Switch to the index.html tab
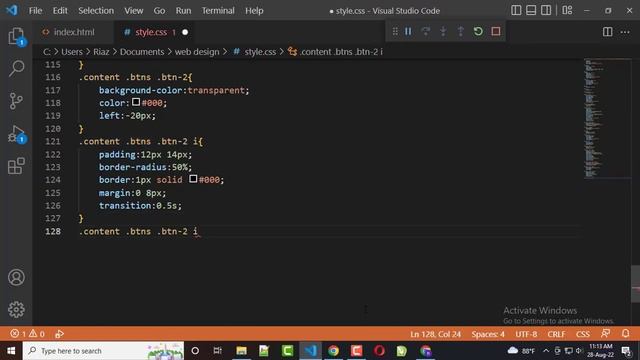Viewport: 640px width, 360px height. point(73,32)
